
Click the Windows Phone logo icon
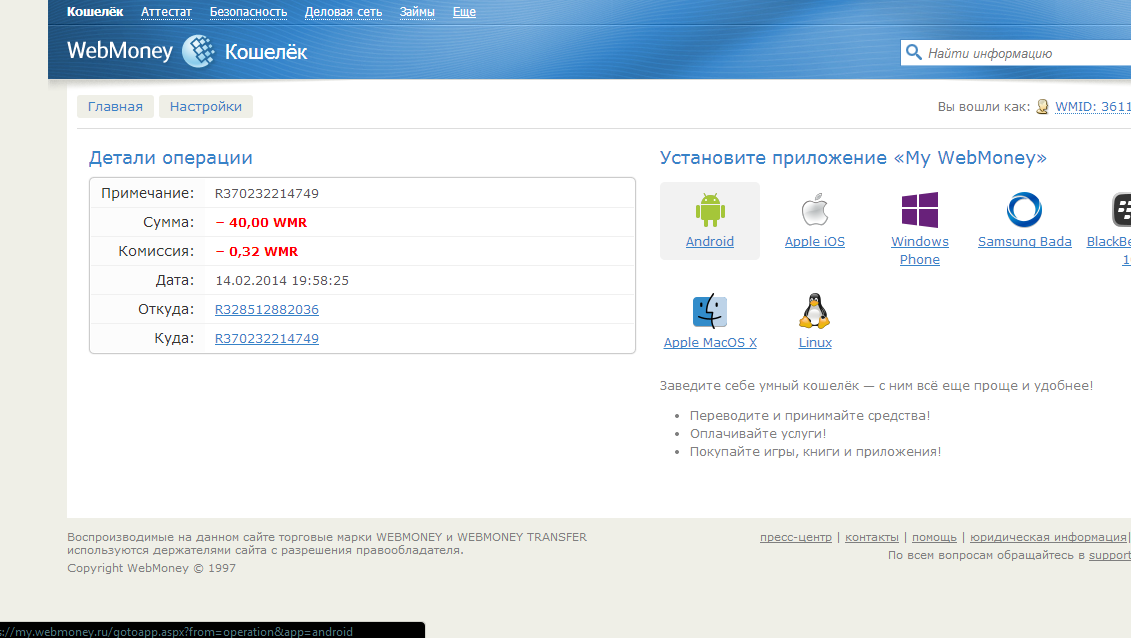tap(920, 210)
